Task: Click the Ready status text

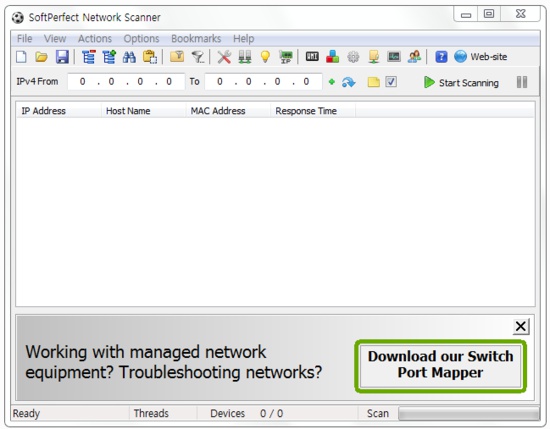Action: point(26,414)
